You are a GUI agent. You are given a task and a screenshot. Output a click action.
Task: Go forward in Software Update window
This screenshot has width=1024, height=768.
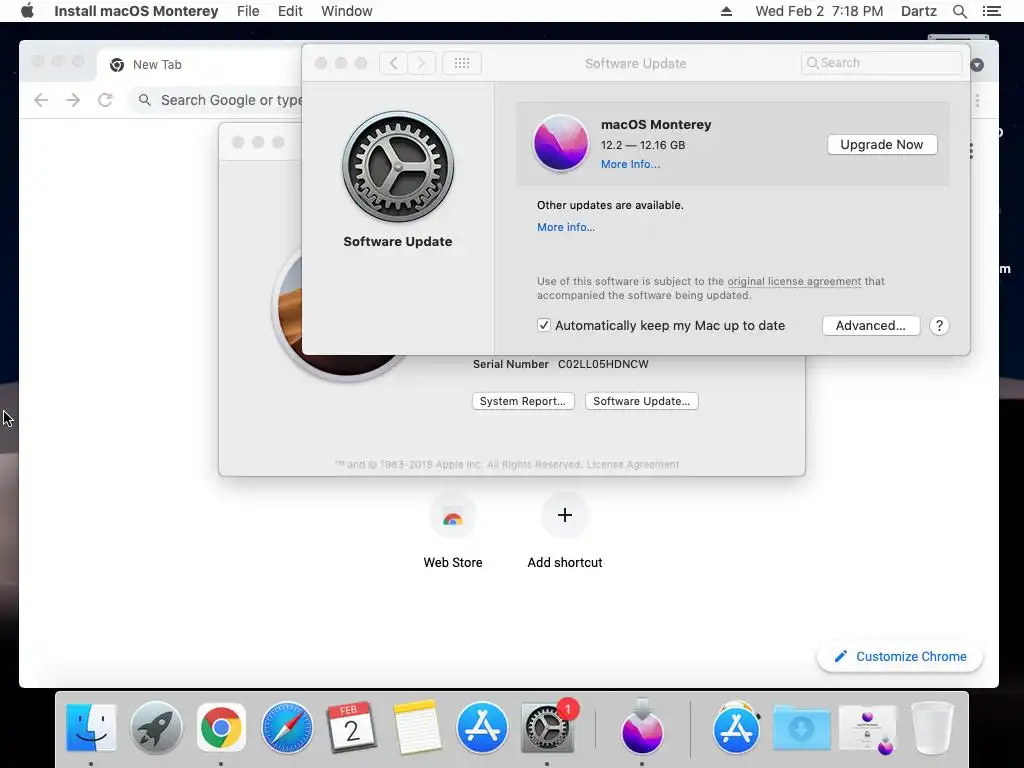click(422, 63)
